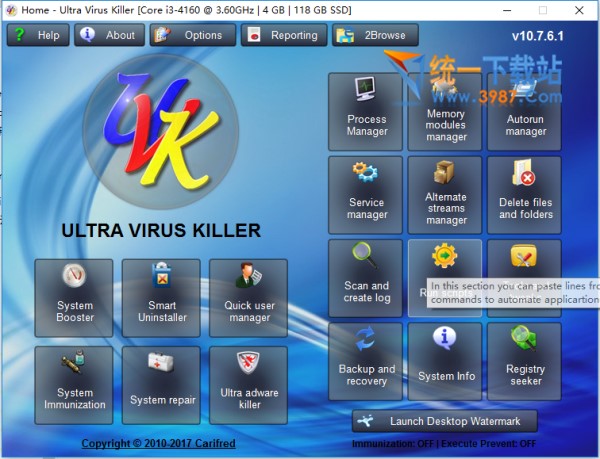Image resolution: width=600 pixels, height=459 pixels.
Task: Click the UVK logo image
Action: pyautogui.click(x=161, y=131)
